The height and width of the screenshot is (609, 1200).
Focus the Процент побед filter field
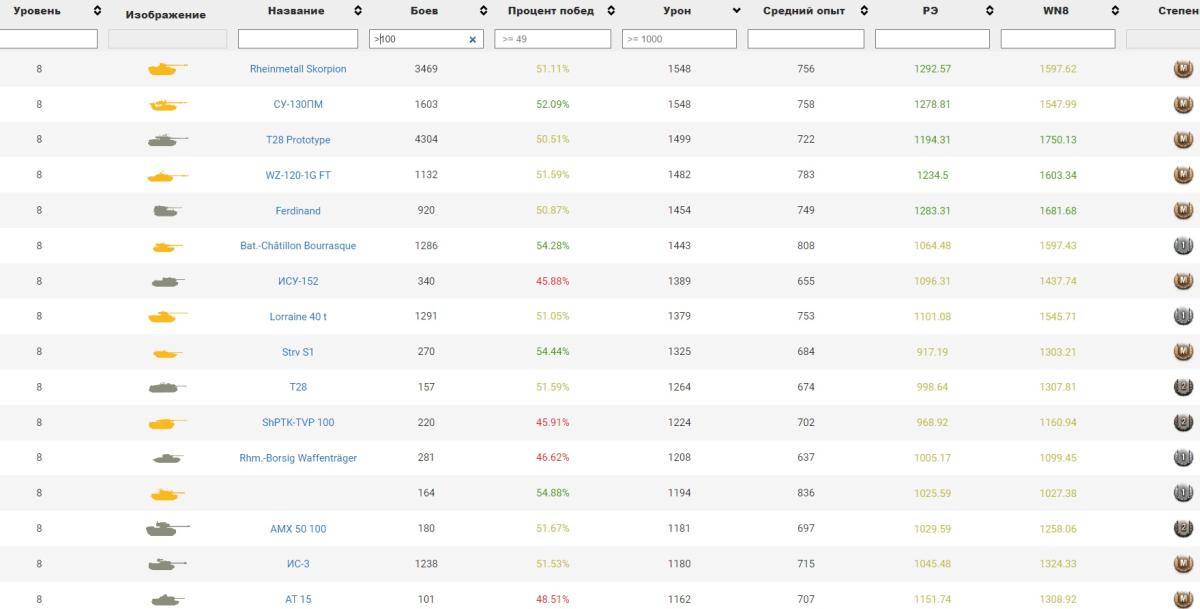552,39
